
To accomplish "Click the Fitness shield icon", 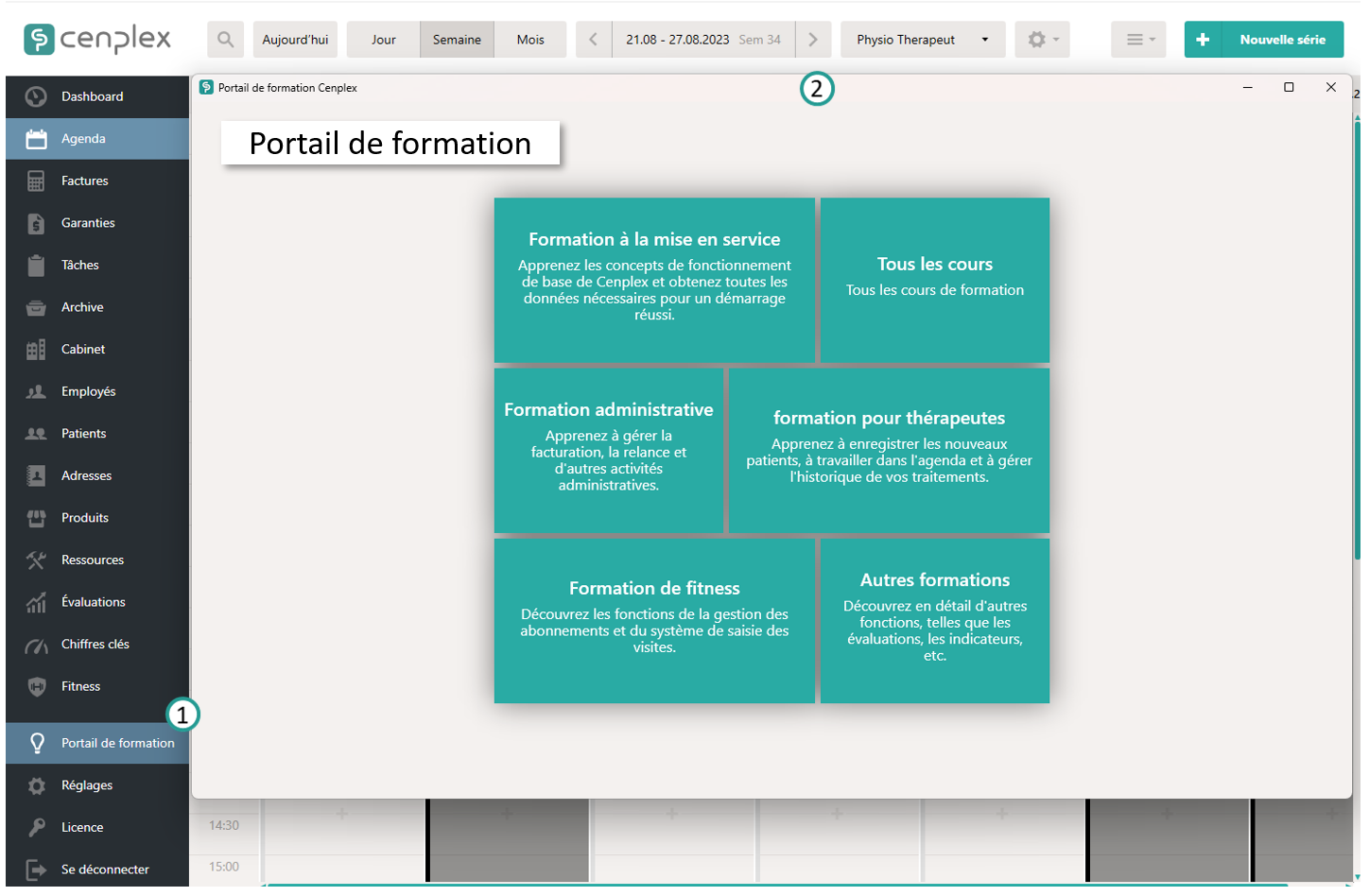I will [36, 687].
